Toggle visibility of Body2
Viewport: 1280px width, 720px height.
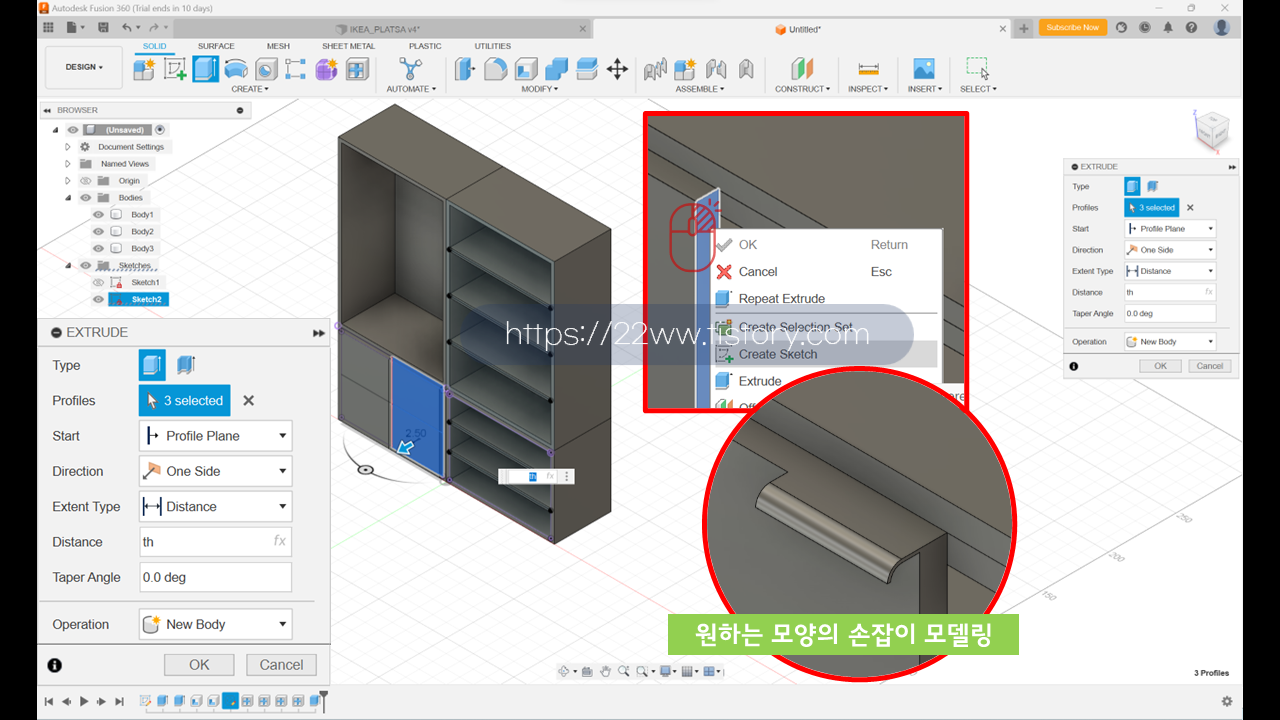click(98, 232)
